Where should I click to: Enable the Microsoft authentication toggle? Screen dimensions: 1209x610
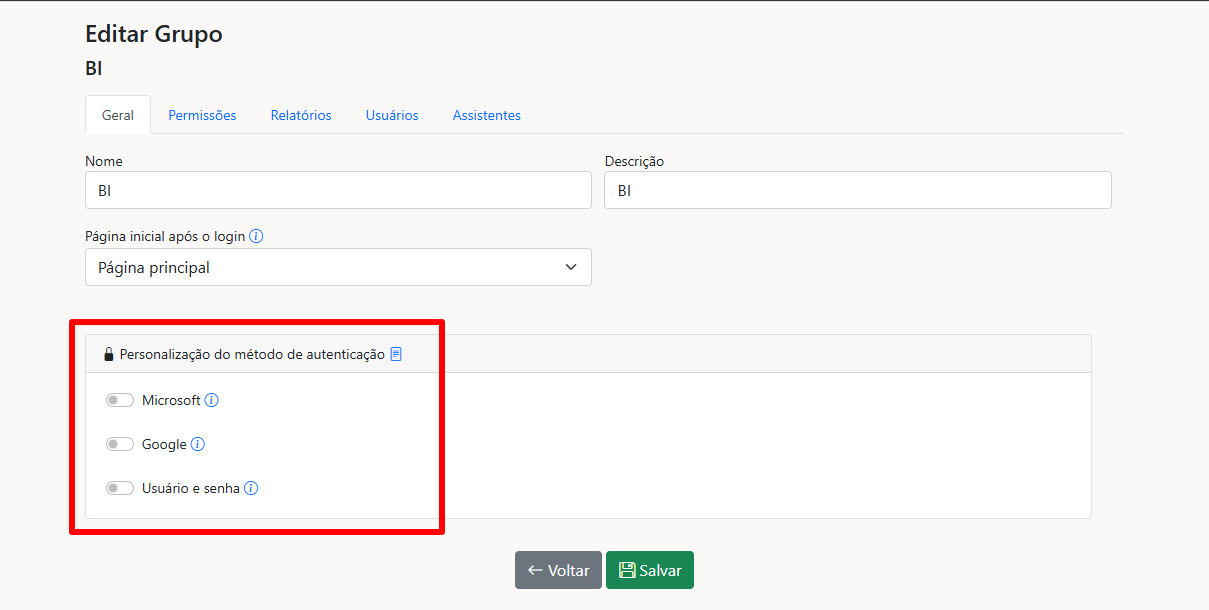120,400
